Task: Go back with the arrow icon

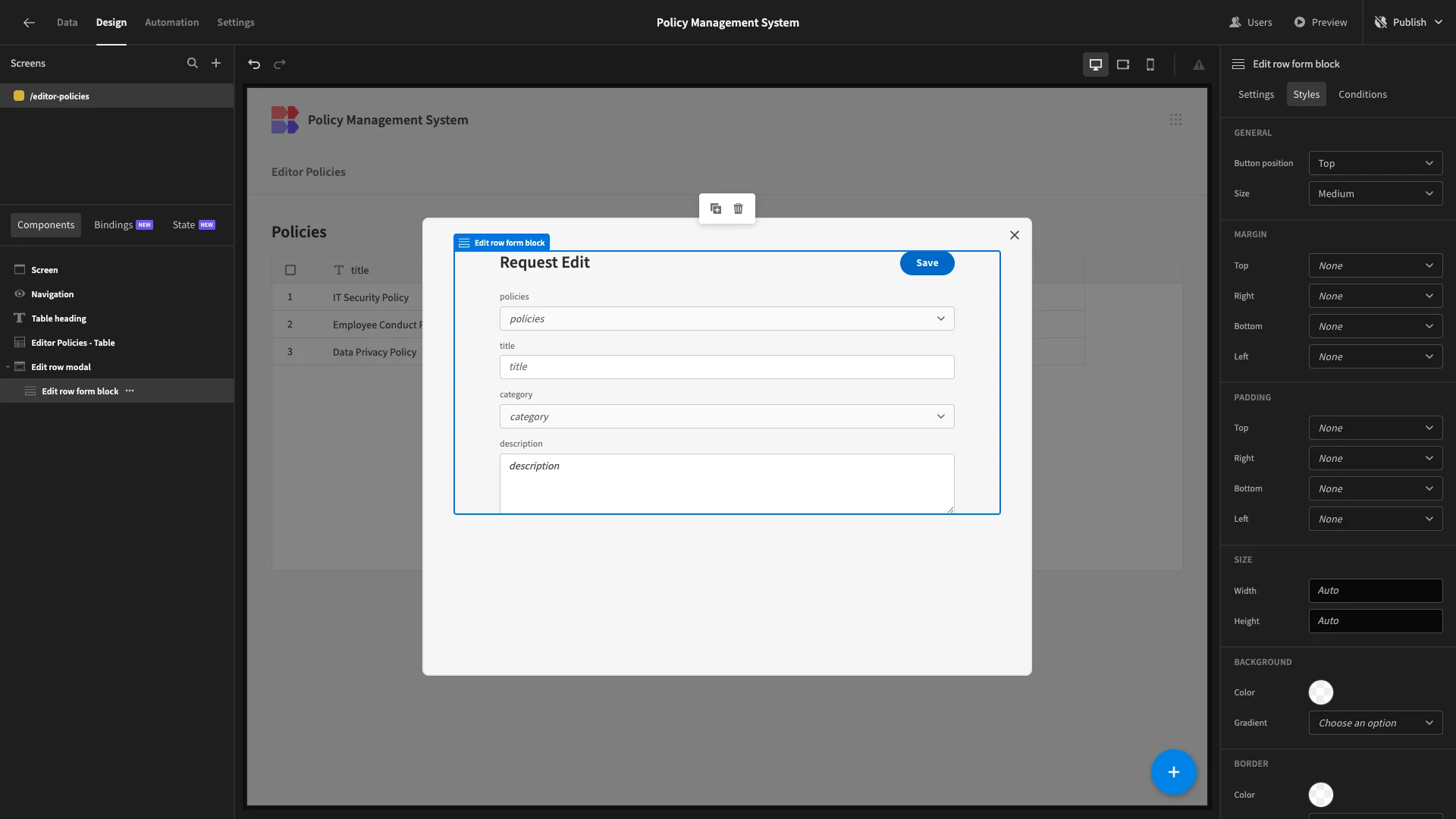Action: tap(29, 23)
